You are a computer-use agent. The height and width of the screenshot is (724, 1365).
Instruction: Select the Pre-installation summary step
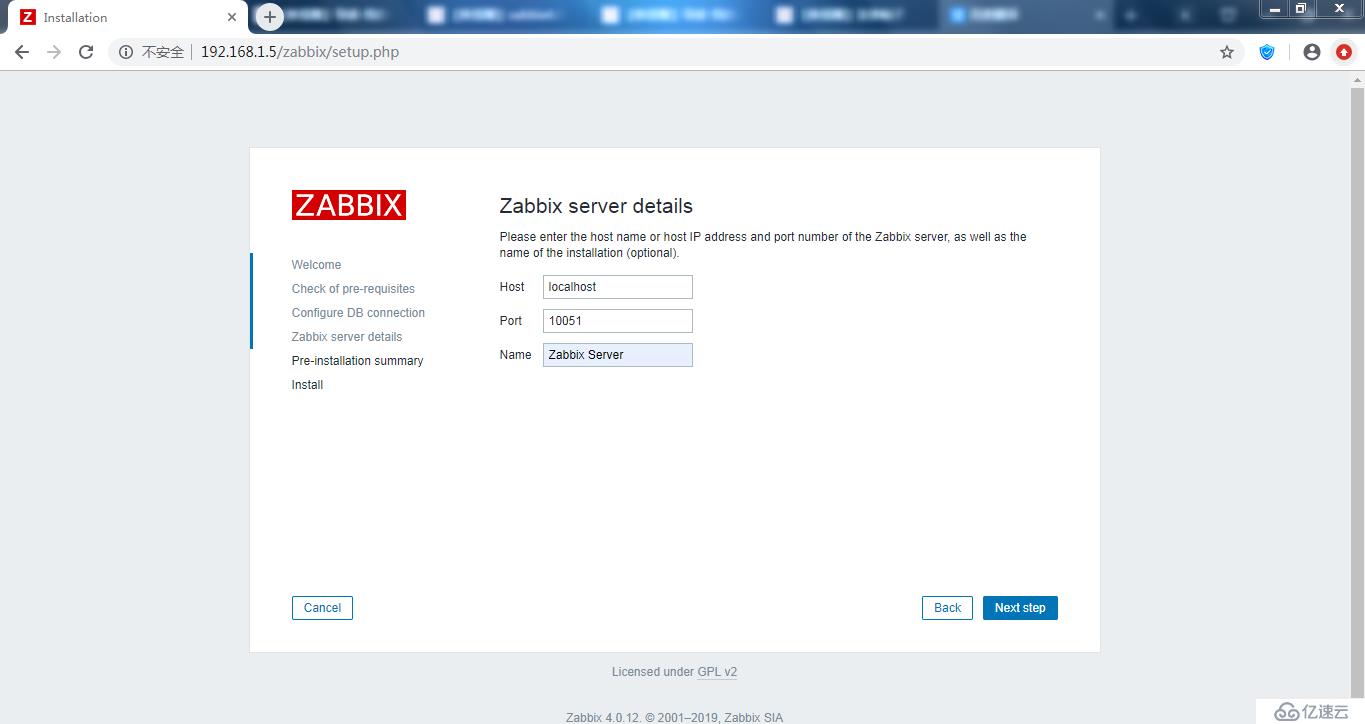click(357, 361)
